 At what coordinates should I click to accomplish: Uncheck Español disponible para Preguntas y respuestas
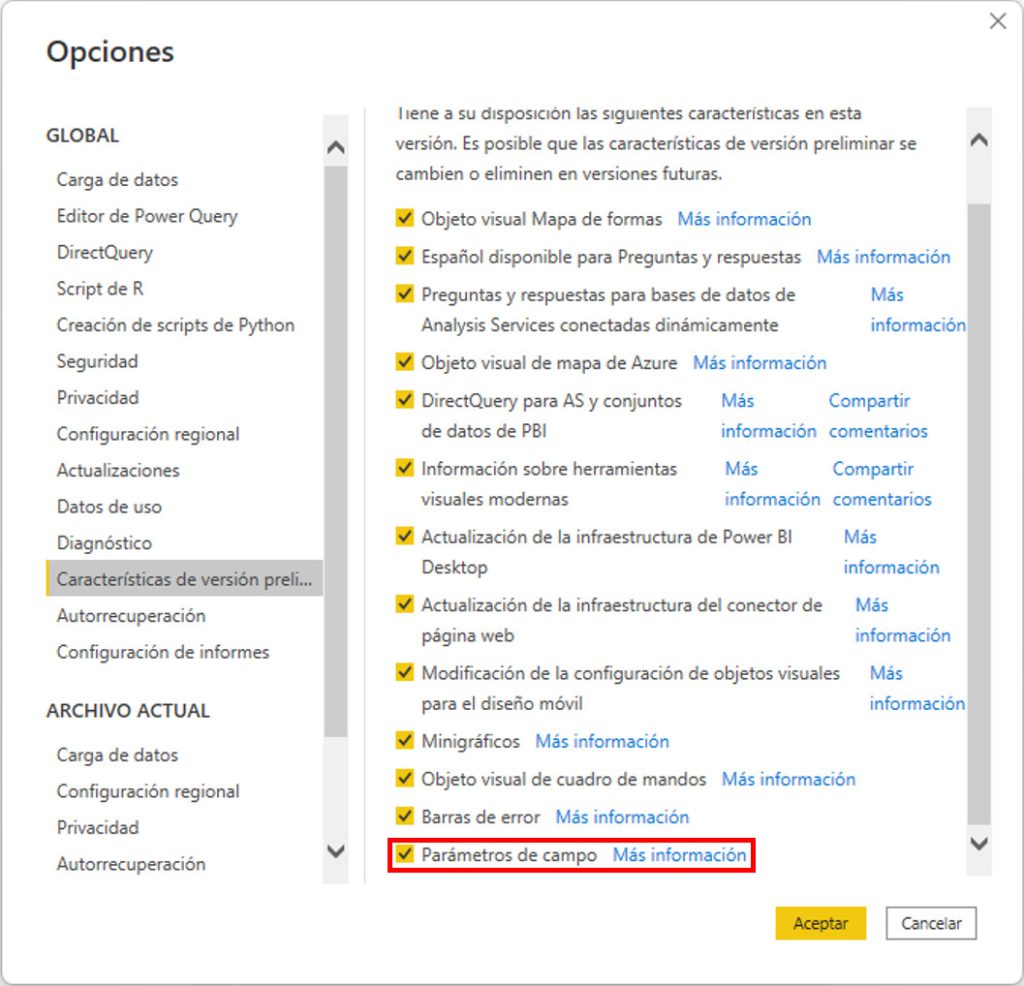[405, 255]
